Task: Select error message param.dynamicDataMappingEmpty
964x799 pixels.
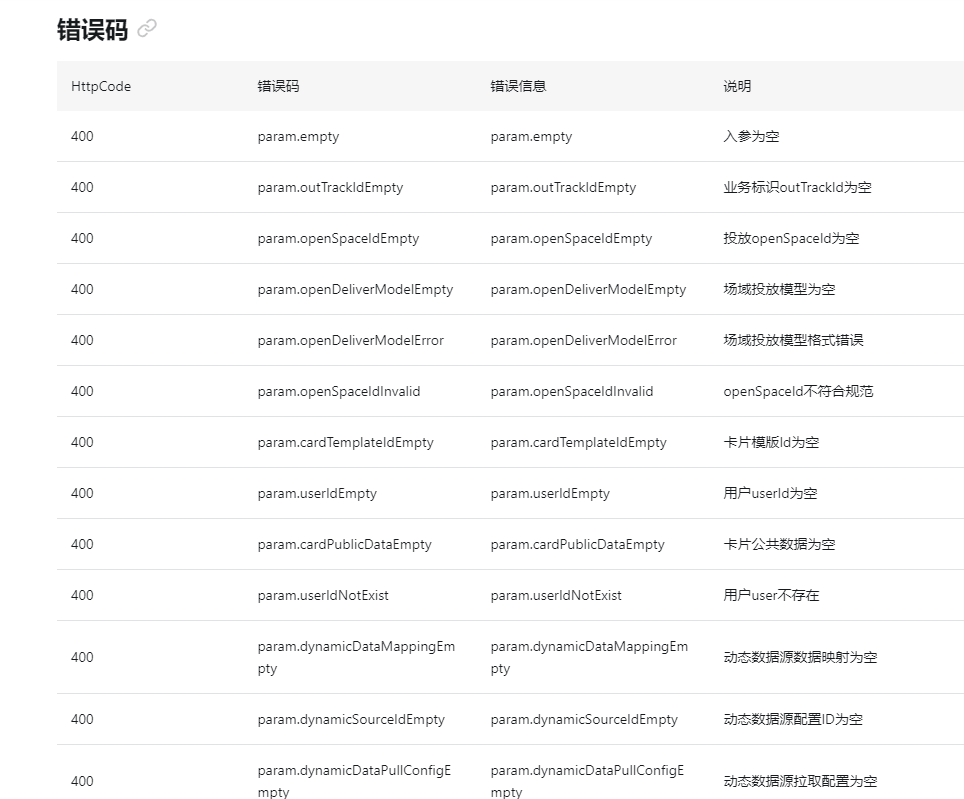Action: (589, 658)
